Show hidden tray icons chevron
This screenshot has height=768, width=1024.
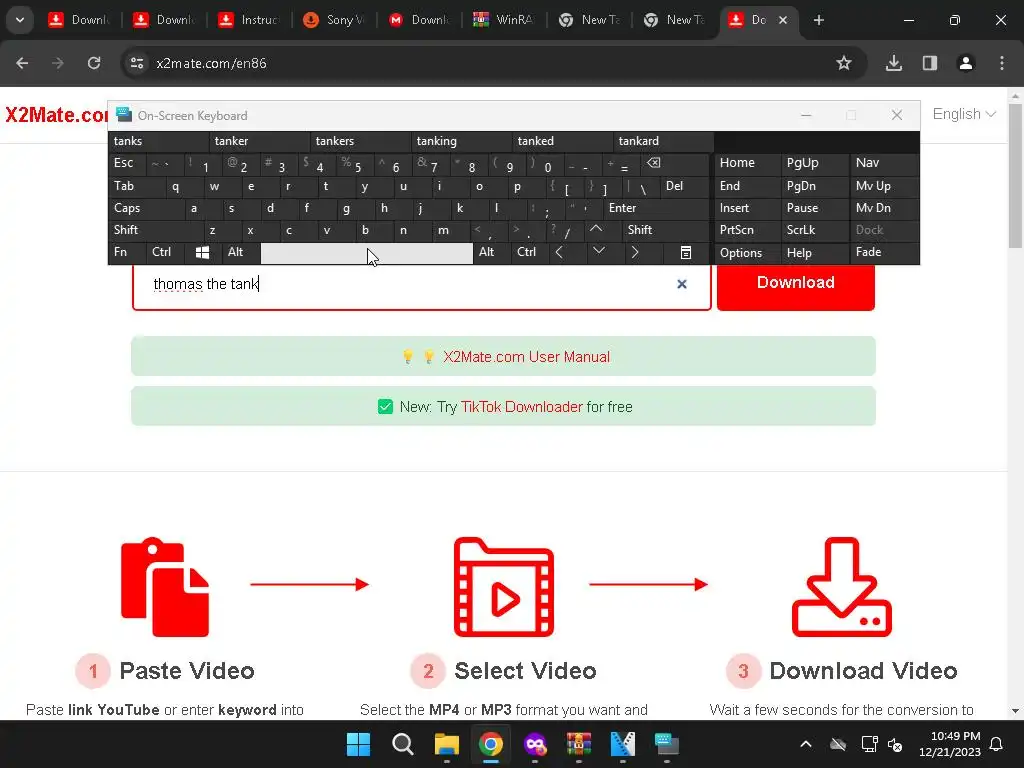pos(806,744)
